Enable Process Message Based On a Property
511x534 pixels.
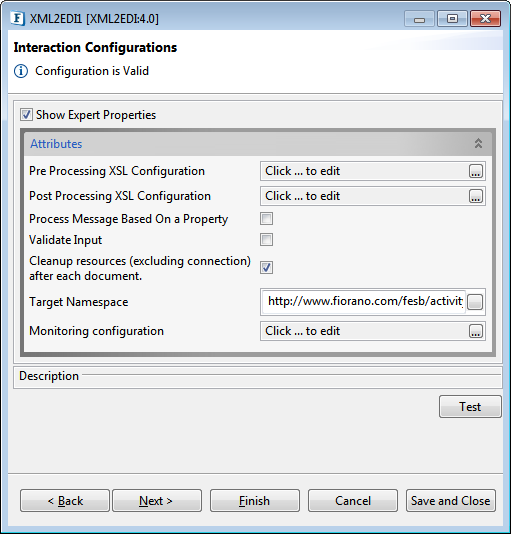(266, 219)
